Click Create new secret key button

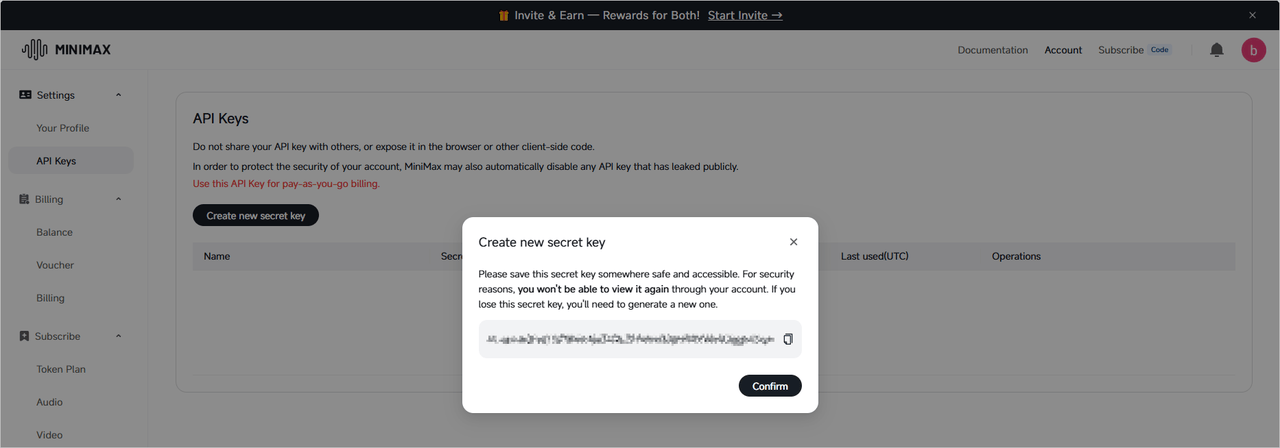pos(256,215)
